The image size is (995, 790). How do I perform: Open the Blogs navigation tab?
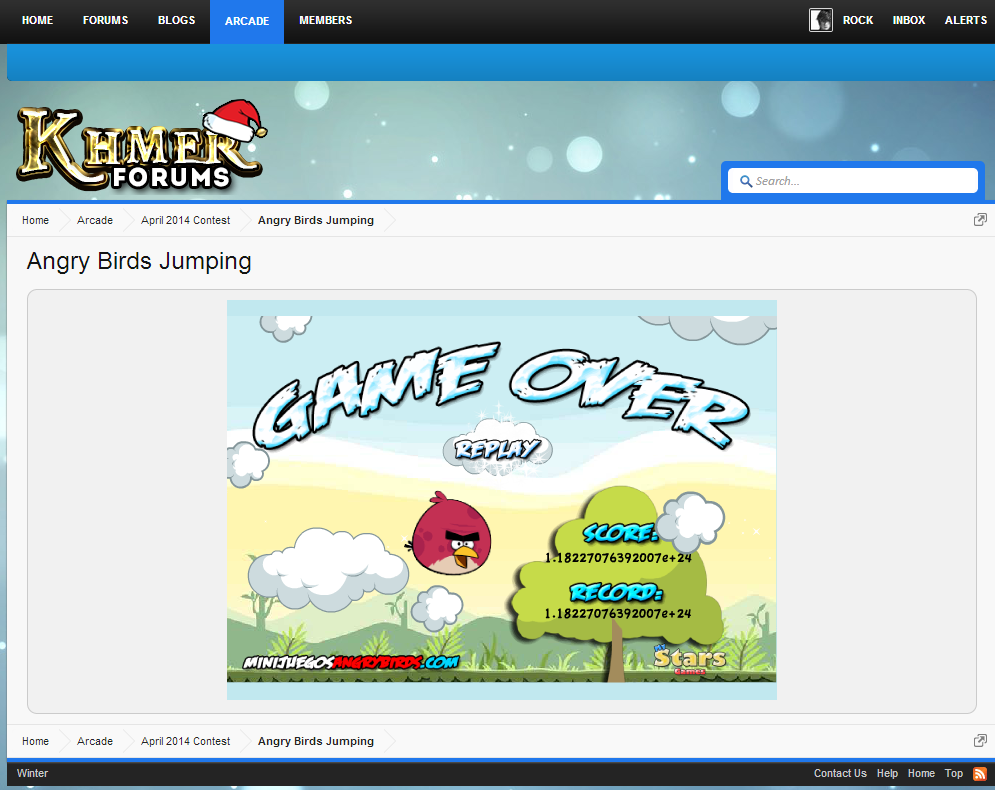coord(177,20)
